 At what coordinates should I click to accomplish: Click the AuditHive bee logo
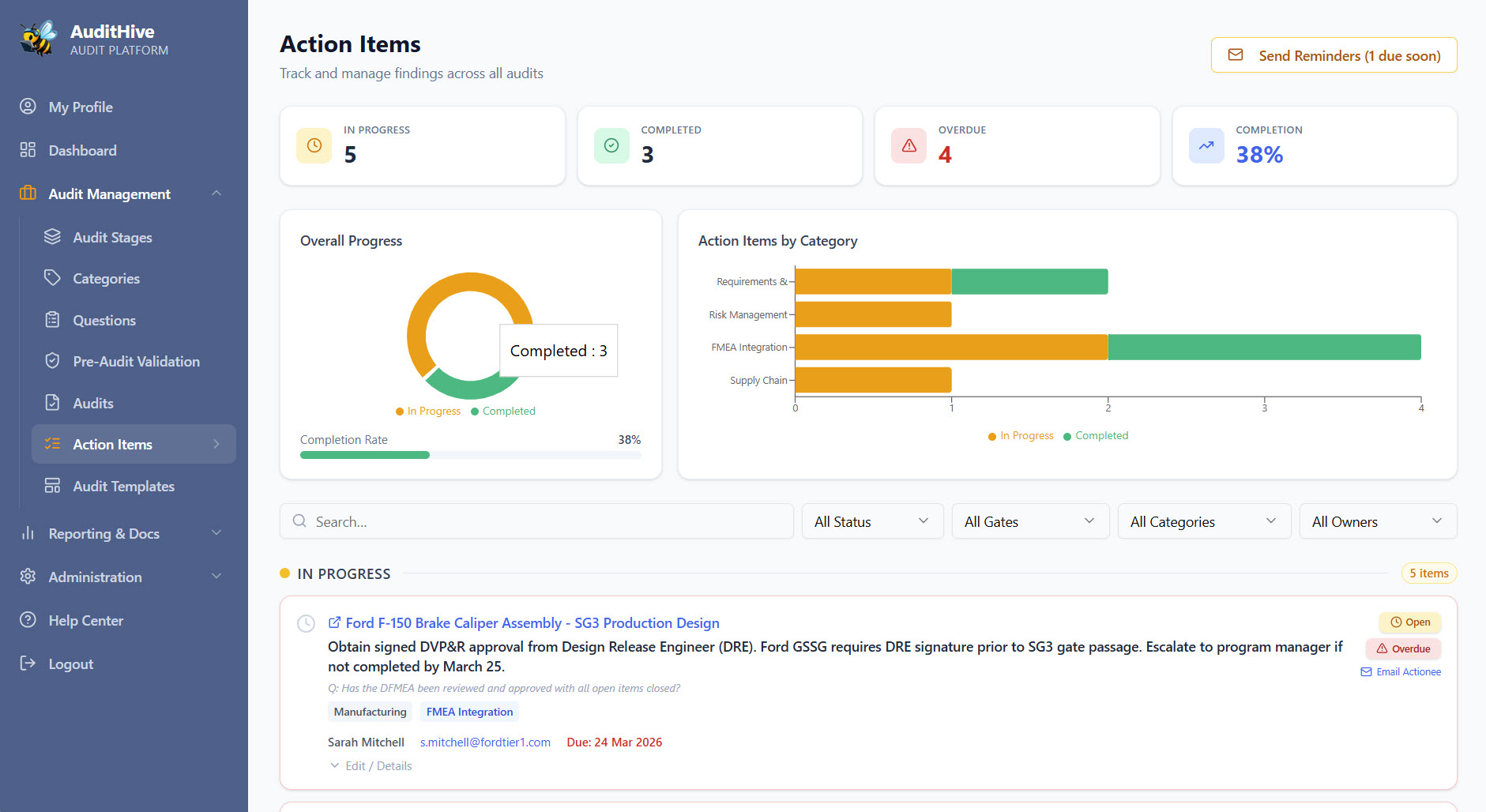click(x=39, y=39)
